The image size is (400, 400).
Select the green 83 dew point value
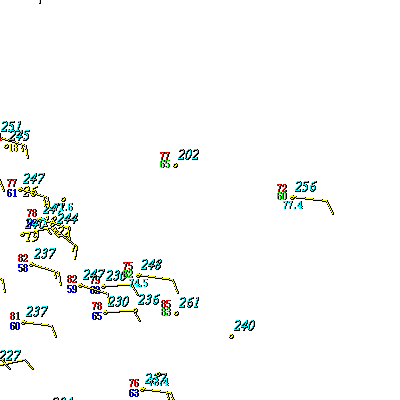click(x=166, y=312)
